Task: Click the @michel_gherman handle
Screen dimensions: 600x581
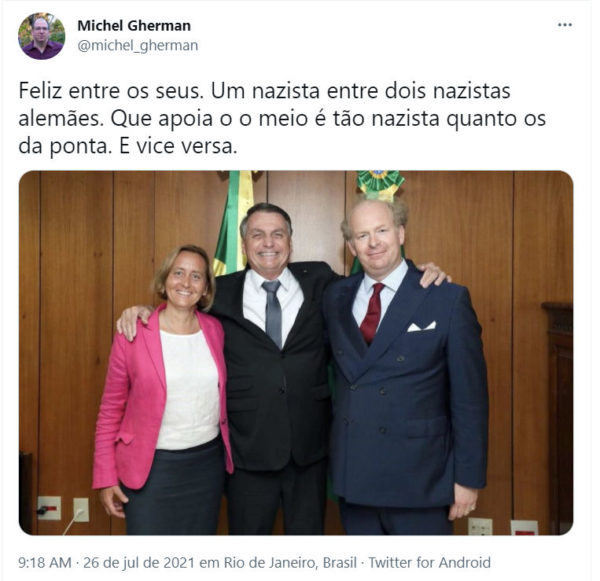Action: click(x=138, y=46)
